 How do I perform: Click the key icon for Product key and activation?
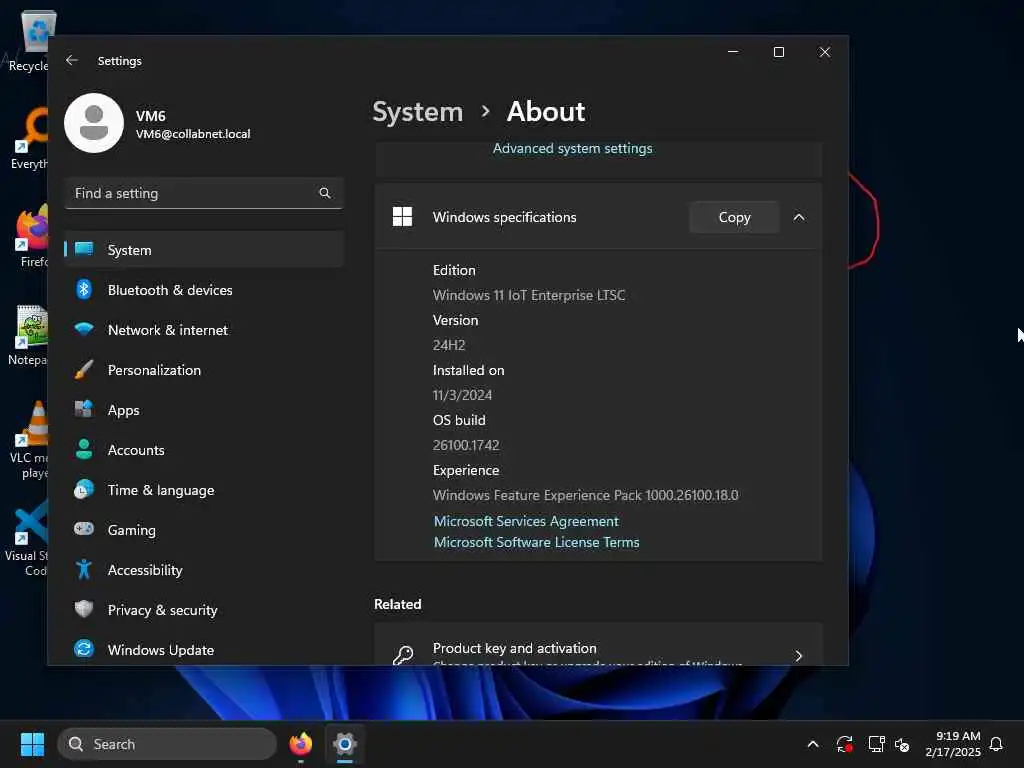[403, 655]
